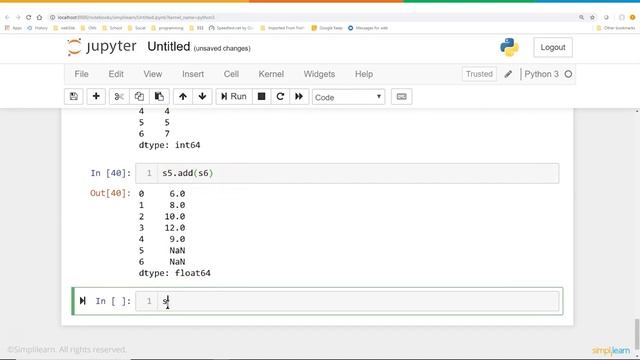Click the dtype: float64 output line
This screenshot has height=360, width=640.
tap(175, 273)
